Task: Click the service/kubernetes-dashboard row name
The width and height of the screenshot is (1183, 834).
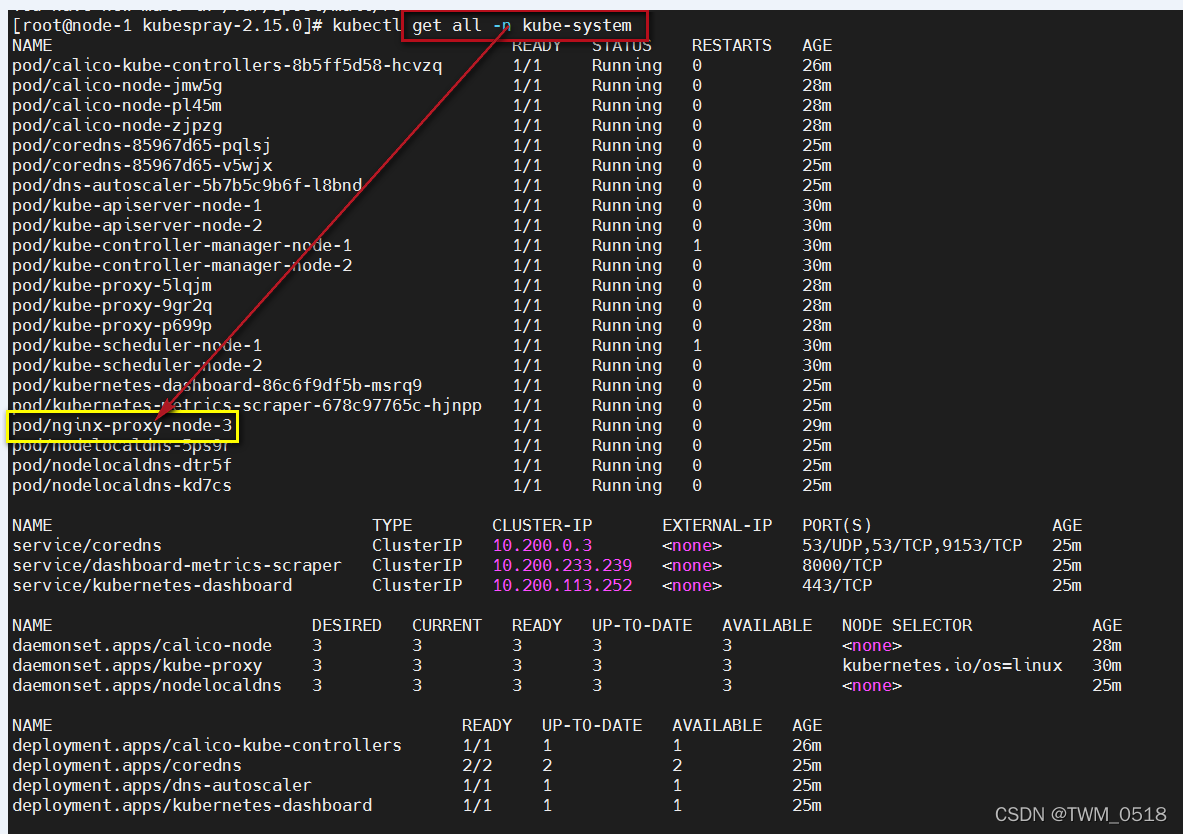Action: point(152,586)
